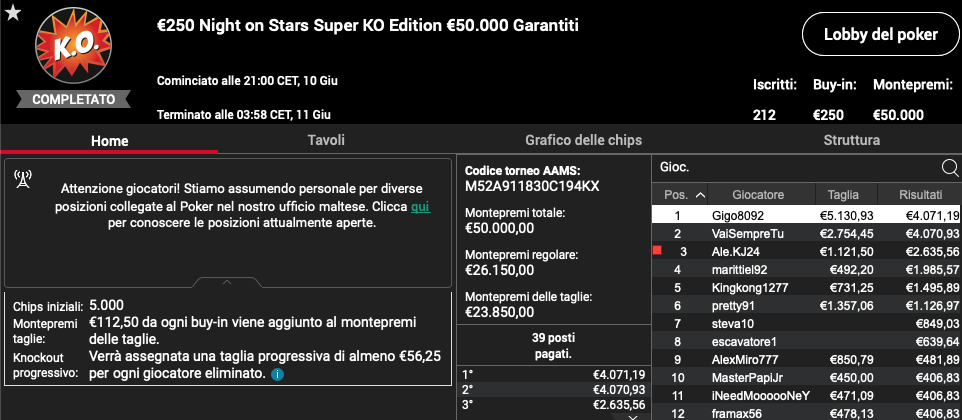Viewport: 962px width, 420px height.
Task: Sort players by Taglia column
Action: click(x=843, y=195)
